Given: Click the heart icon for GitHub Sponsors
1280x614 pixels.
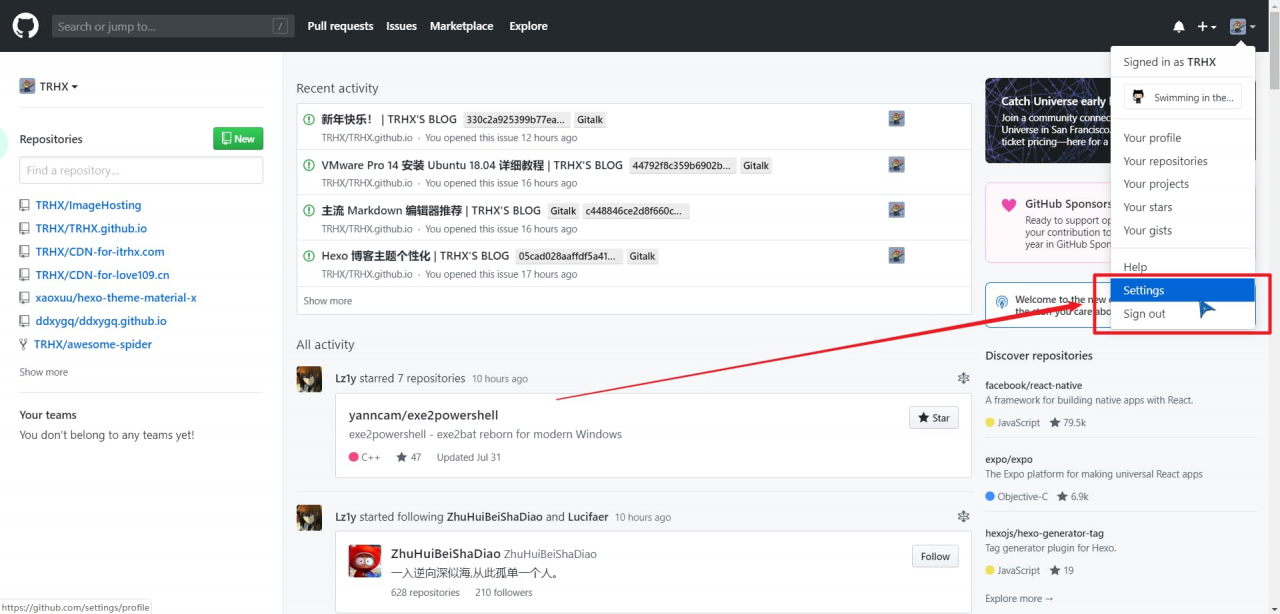Looking at the screenshot, I should click(1009, 205).
